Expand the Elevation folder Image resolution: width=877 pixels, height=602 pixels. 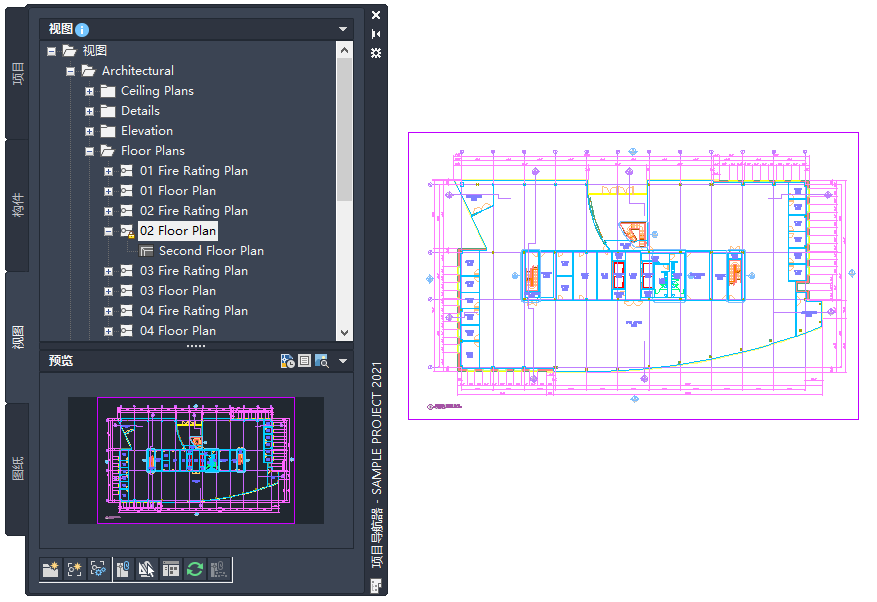(89, 131)
